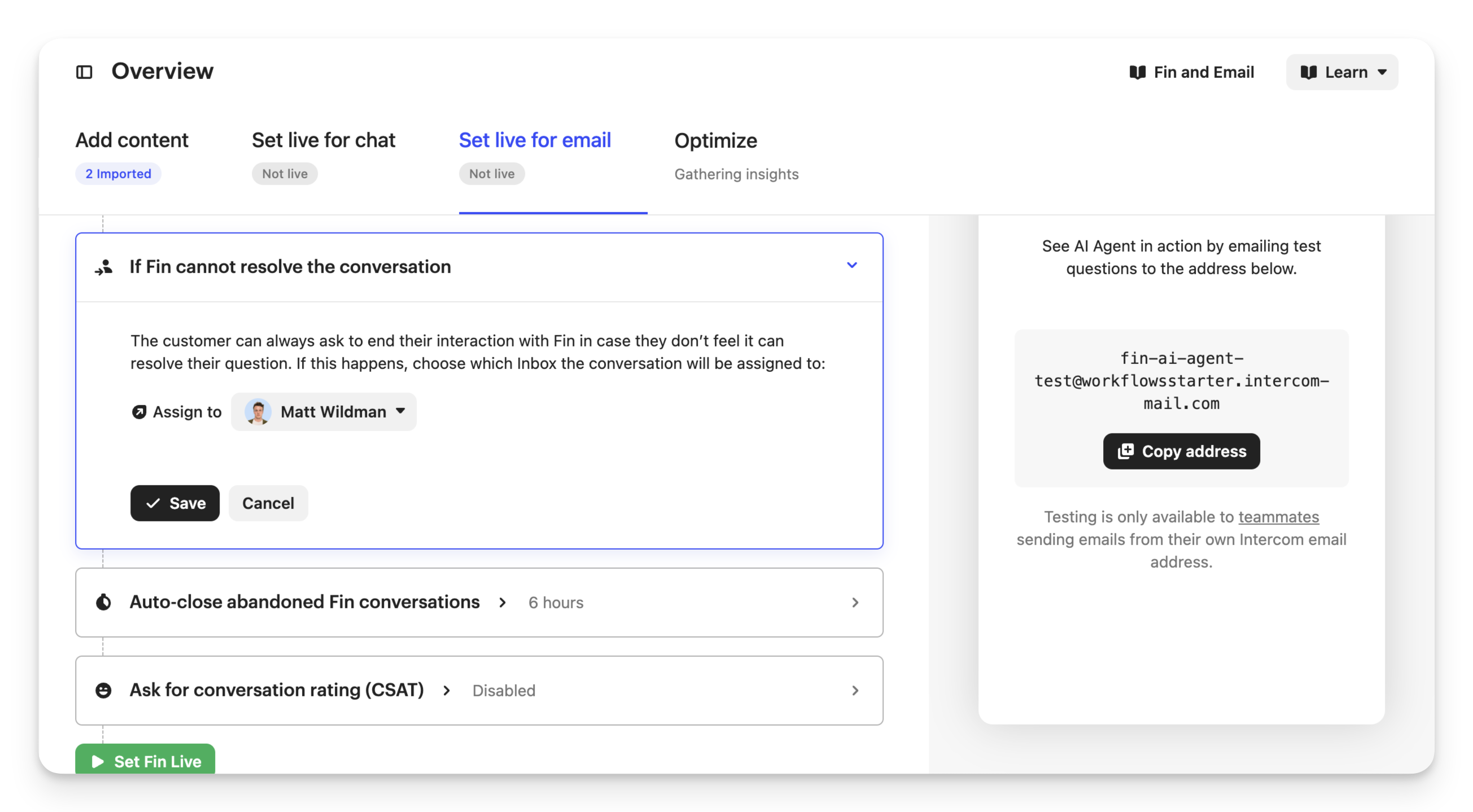This screenshot has width=1473, height=812.
Task: Click the Set Fin Live button
Action: [145, 759]
